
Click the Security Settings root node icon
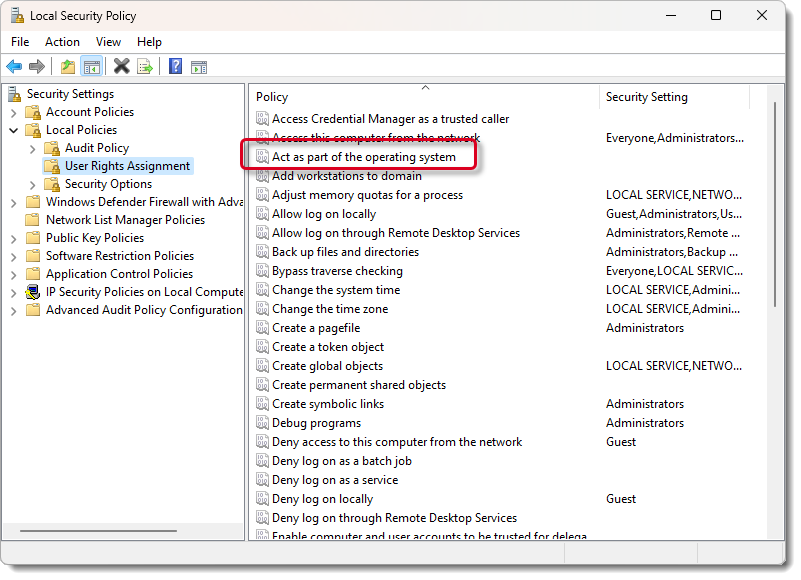click(15, 94)
